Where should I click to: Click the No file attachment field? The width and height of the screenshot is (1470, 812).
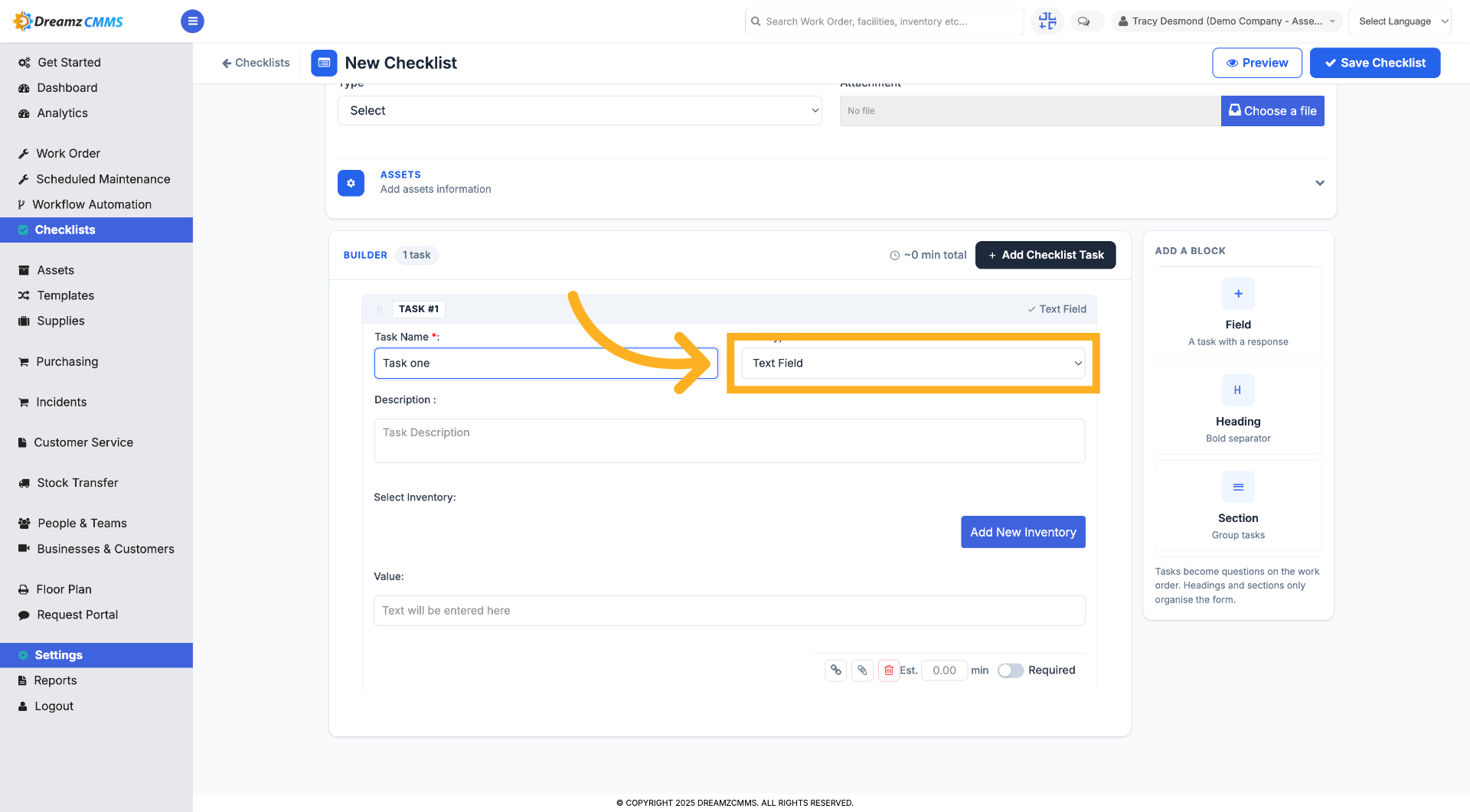[x=1030, y=111]
